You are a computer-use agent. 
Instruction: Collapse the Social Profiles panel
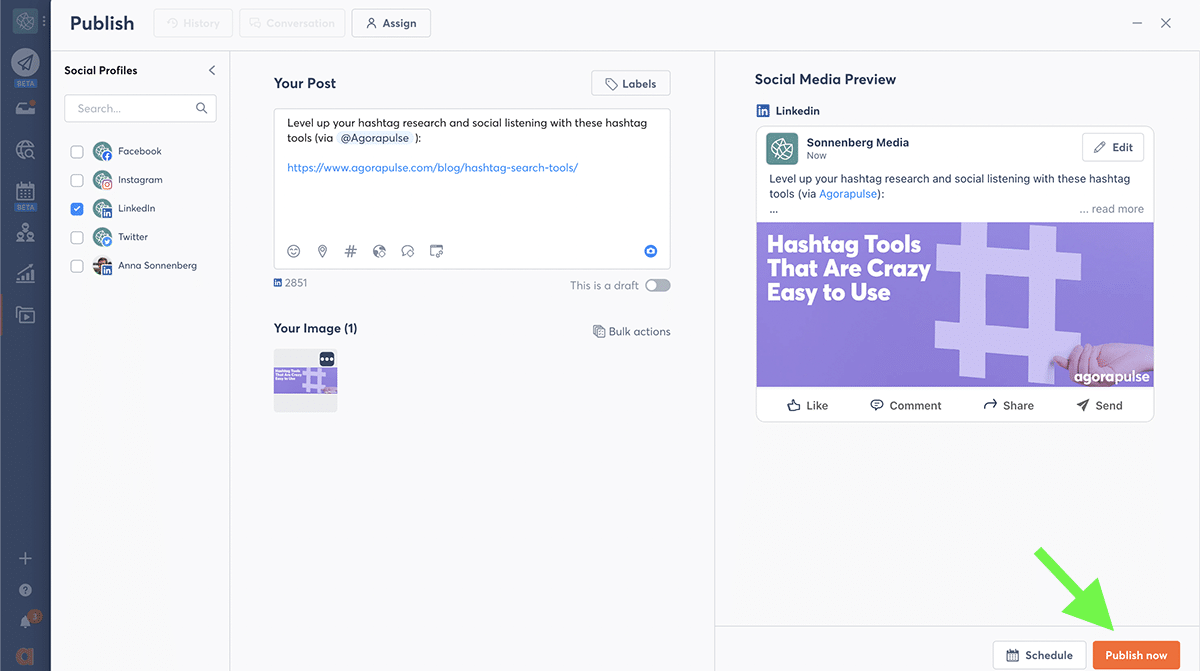coord(212,70)
